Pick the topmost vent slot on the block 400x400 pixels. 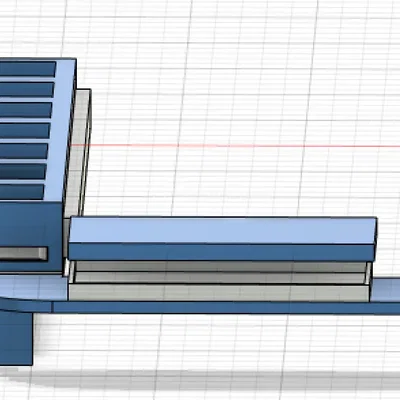(x=27, y=69)
